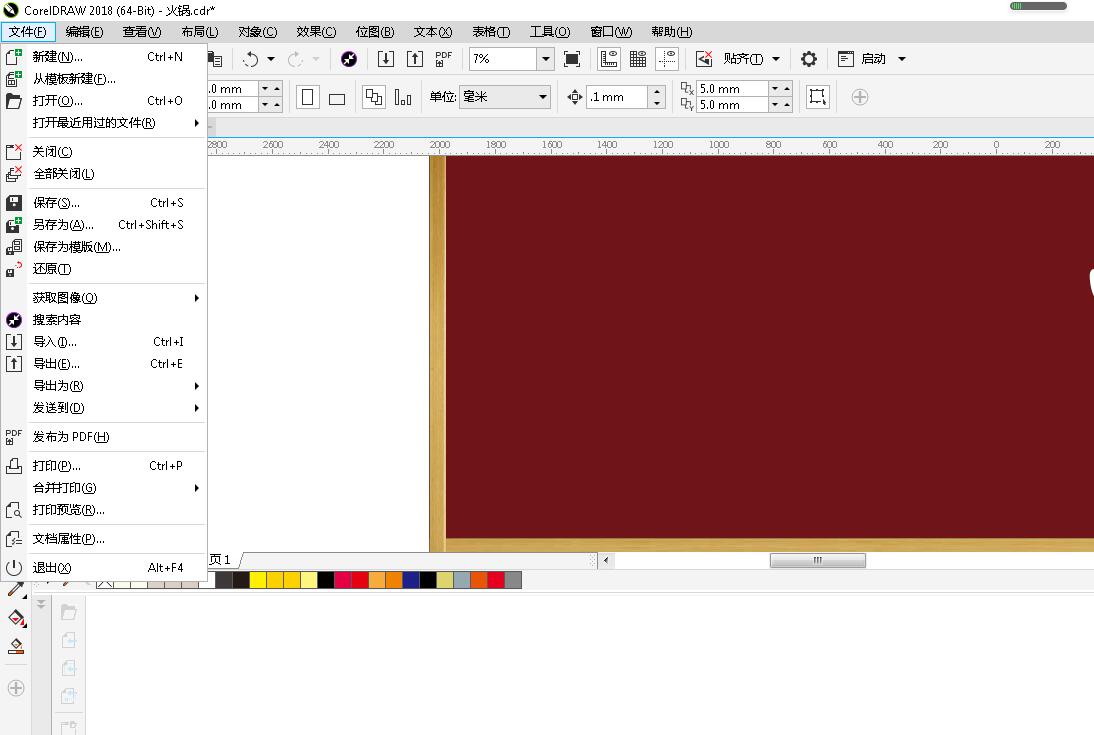Click the full-screen preview icon
Viewport: 1094px width, 735px height.
pyautogui.click(x=572, y=59)
